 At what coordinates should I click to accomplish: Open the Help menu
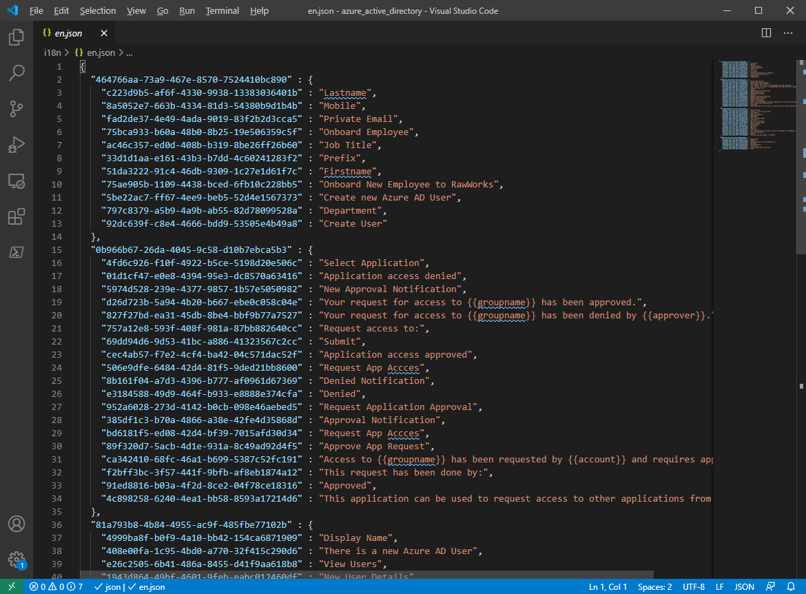[x=259, y=11]
